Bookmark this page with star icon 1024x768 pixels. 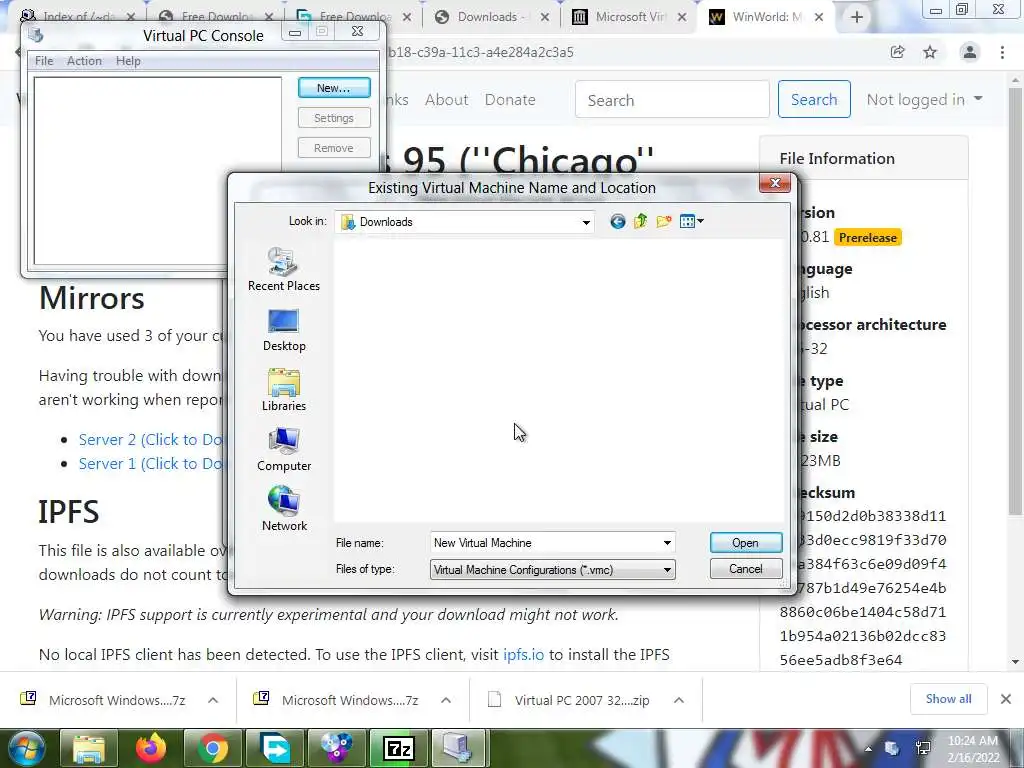(930, 52)
